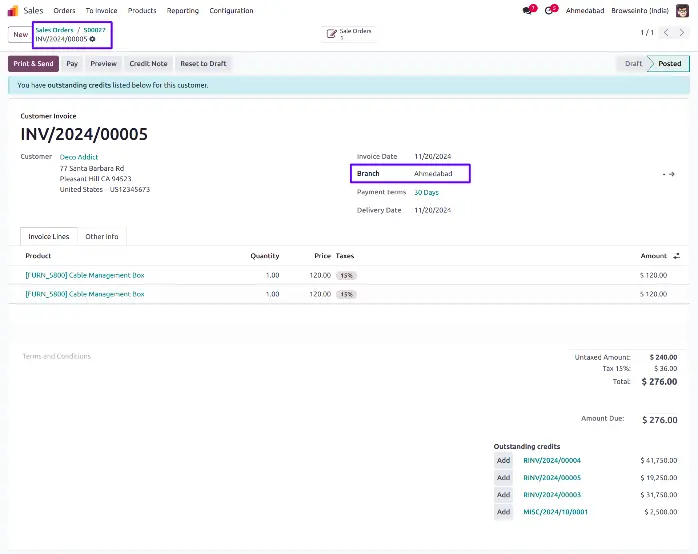The height and width of the screenshot is (554, 698).
Task: Go to the next record arrow
Action: coord(680,33)
